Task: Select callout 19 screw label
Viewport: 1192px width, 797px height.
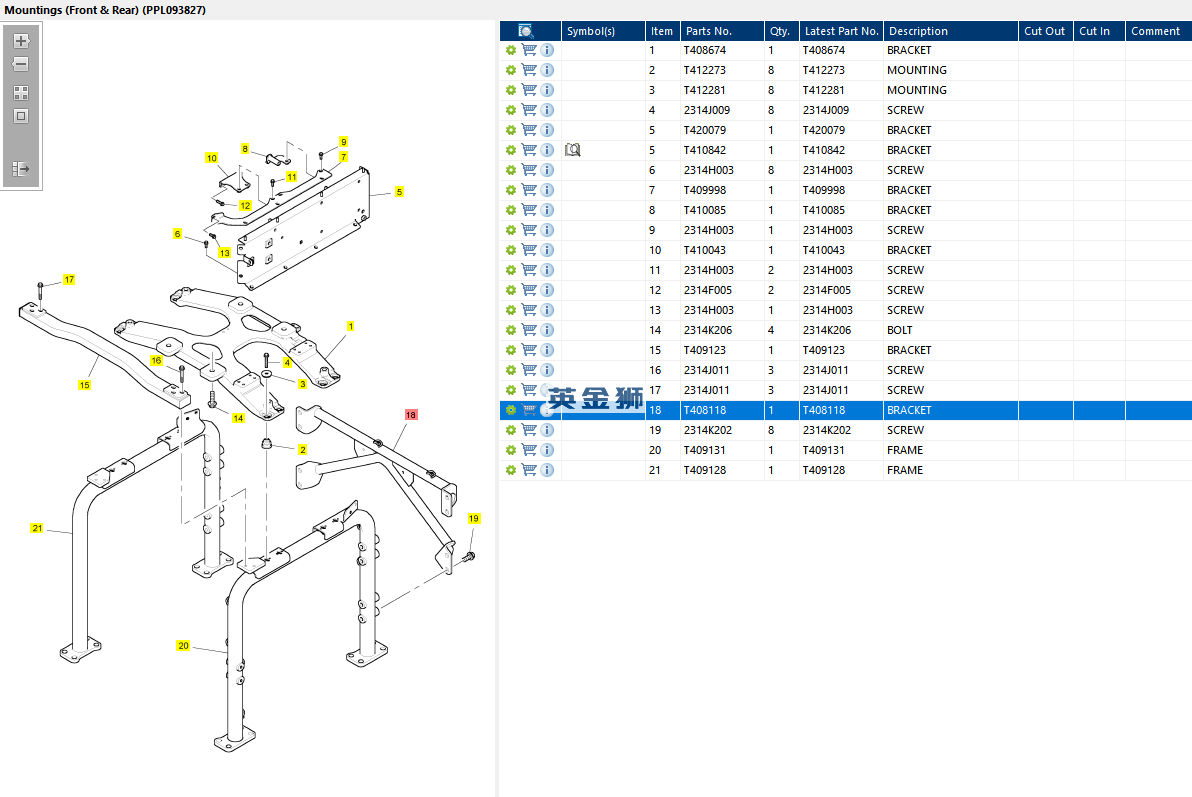Action: click(474, 519)
